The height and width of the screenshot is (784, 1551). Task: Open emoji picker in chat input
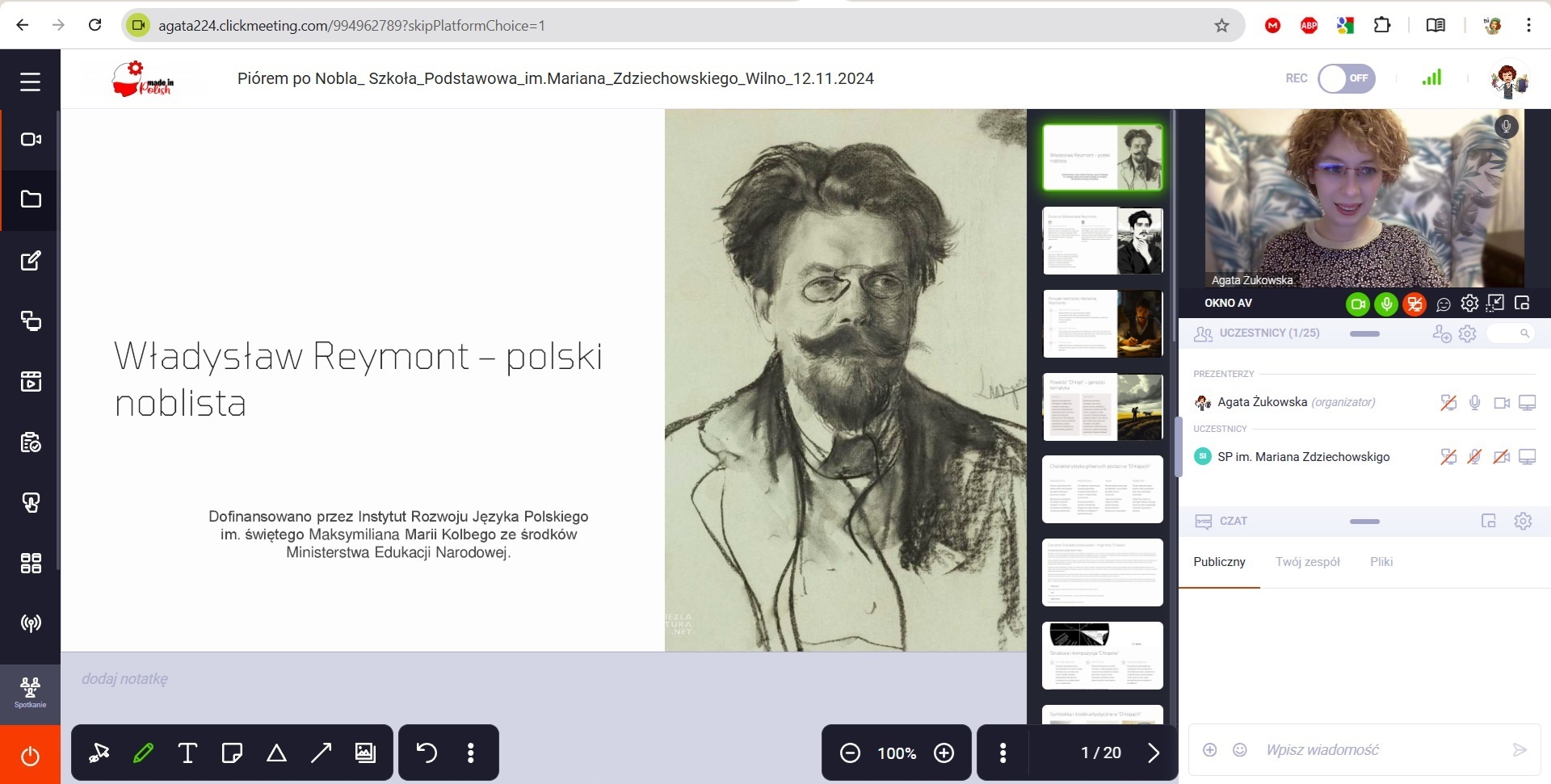(x=1240, y=750)
